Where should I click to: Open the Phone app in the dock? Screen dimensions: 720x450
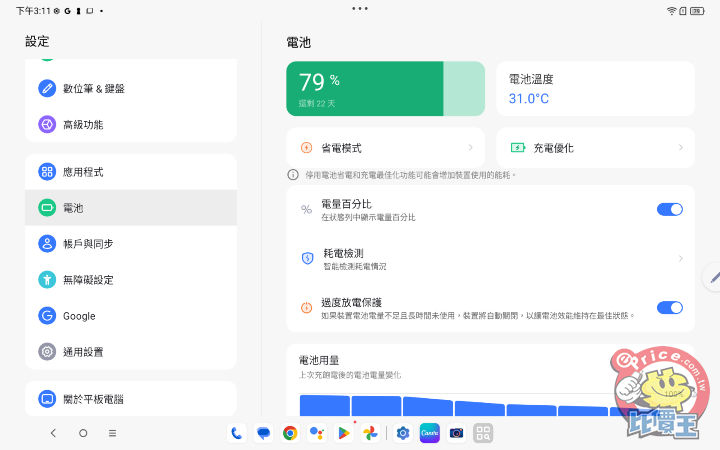pyautogui.click(x=236, y=433)
